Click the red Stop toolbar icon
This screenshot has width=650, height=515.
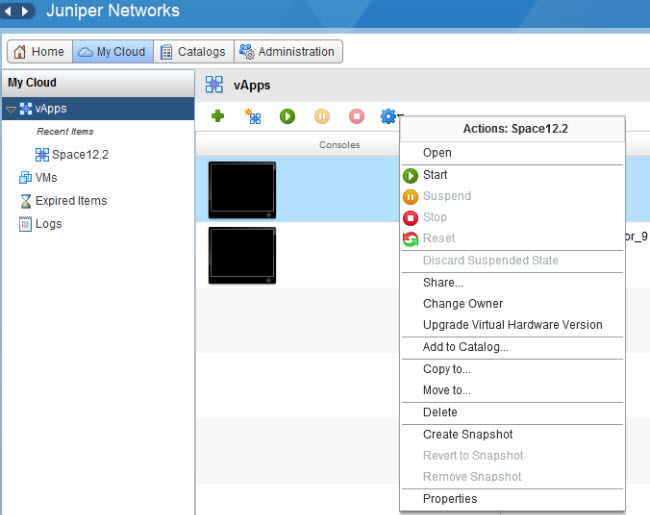357,117
